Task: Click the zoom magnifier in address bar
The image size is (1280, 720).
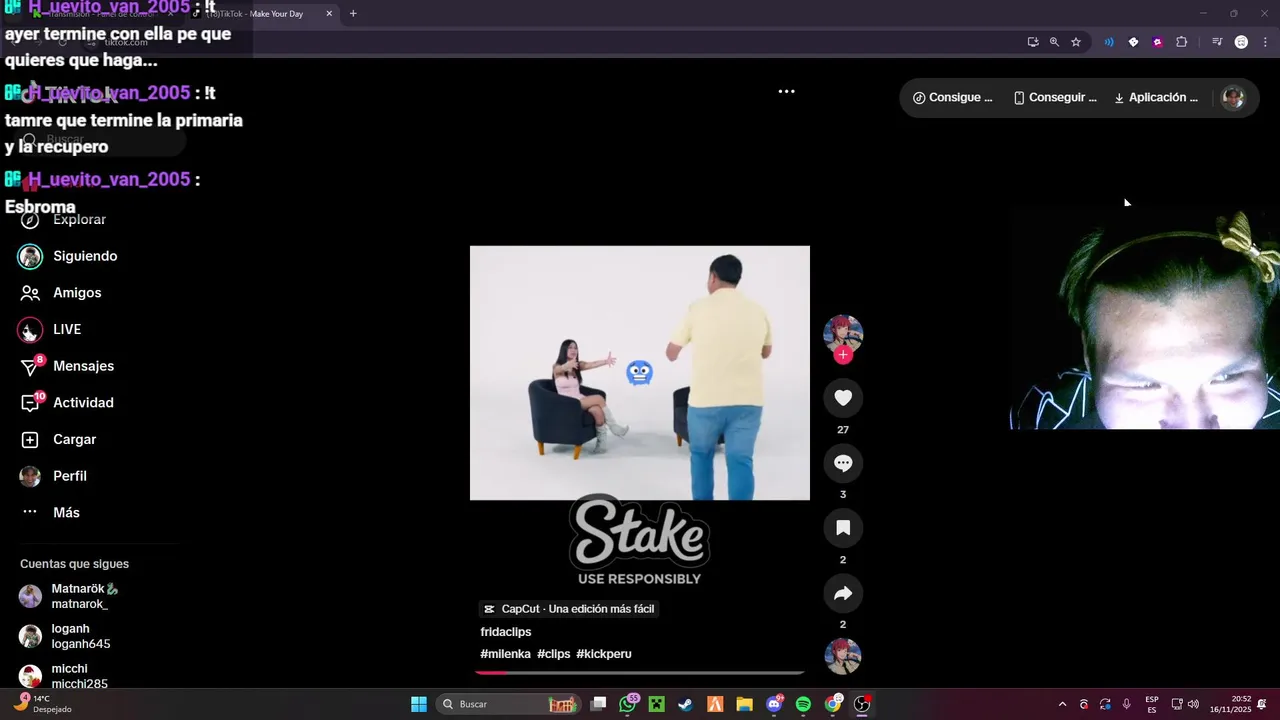Action: point(1054,42)
